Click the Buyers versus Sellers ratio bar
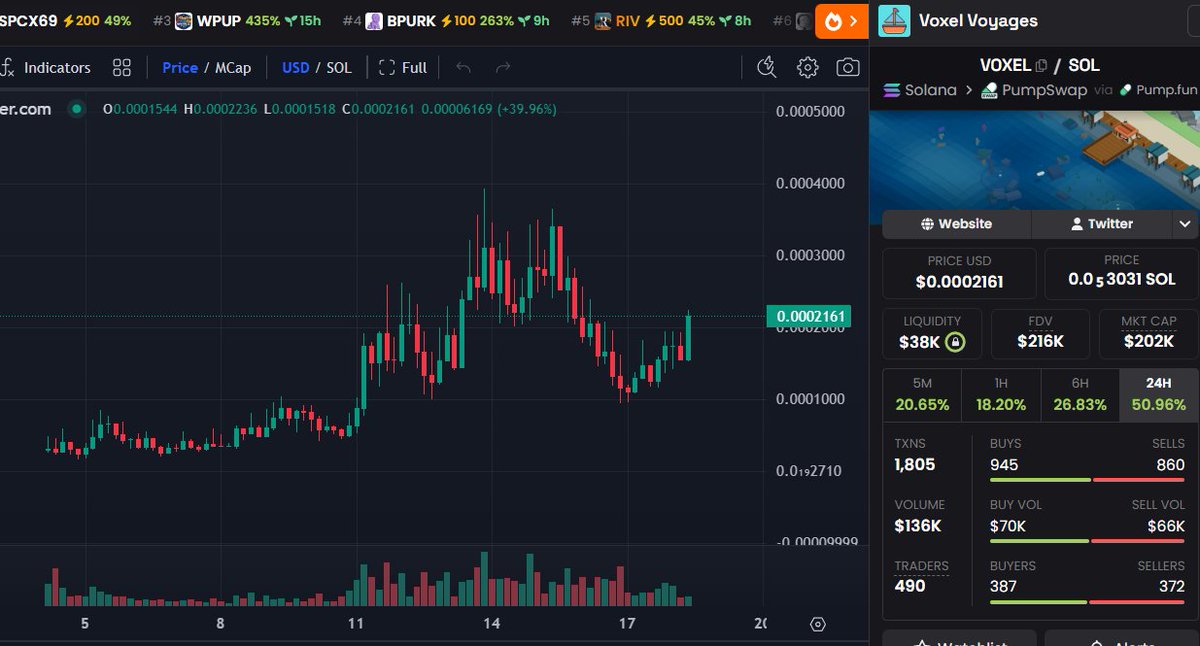 pos(1087,602)
